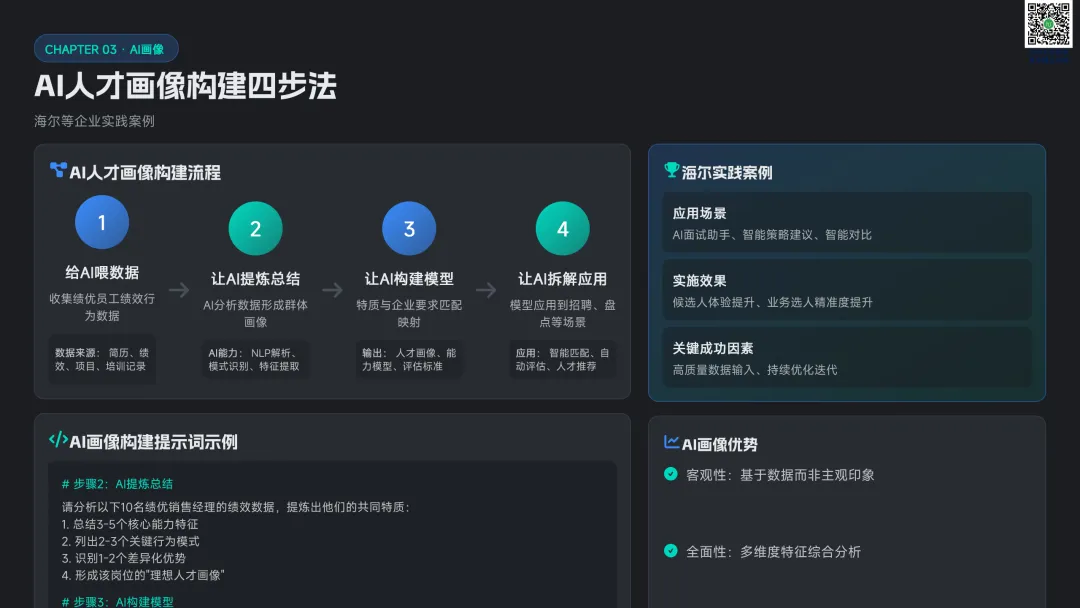Open the 应用场景 card
Viewport: 1080px width, 608px height.
(847, 223)
